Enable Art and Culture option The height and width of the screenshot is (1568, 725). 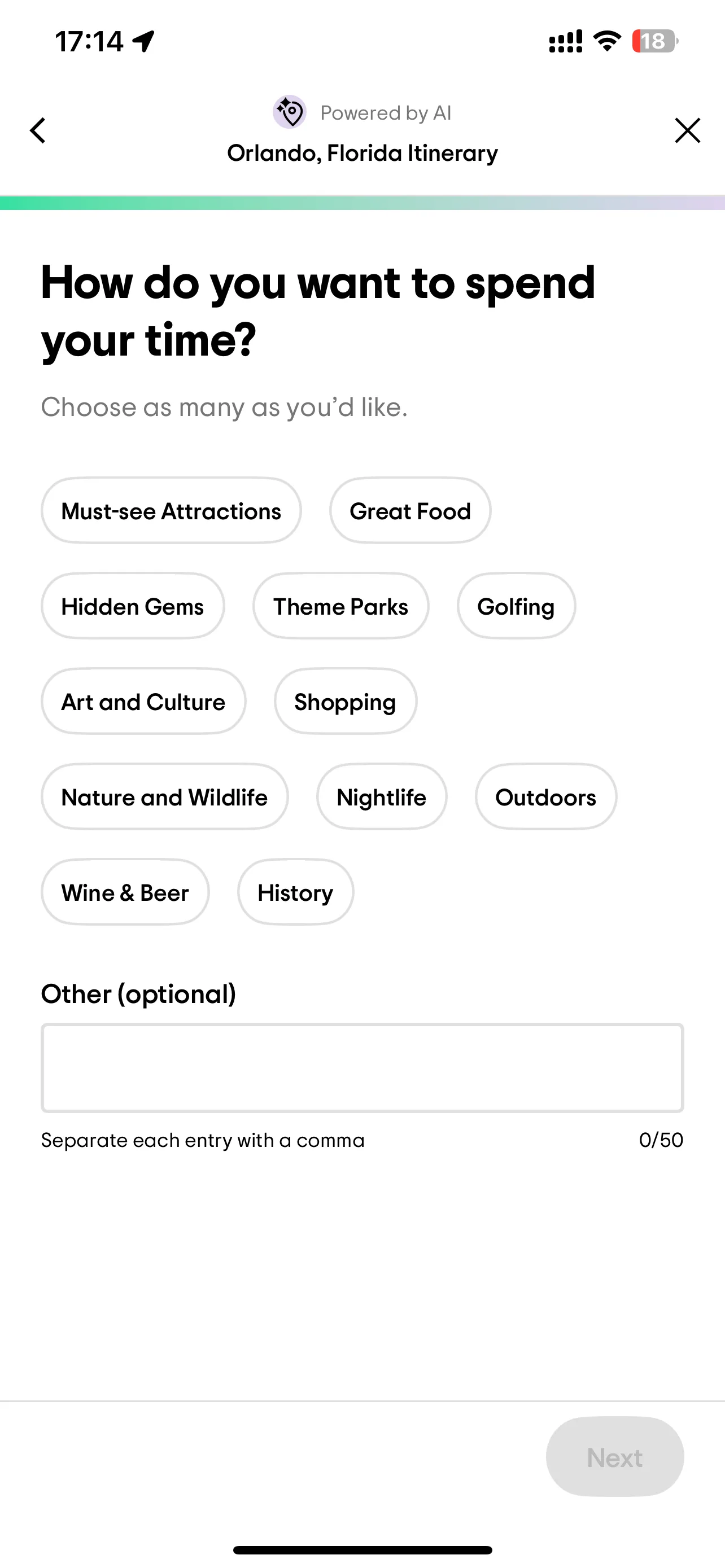pos(143,701)
